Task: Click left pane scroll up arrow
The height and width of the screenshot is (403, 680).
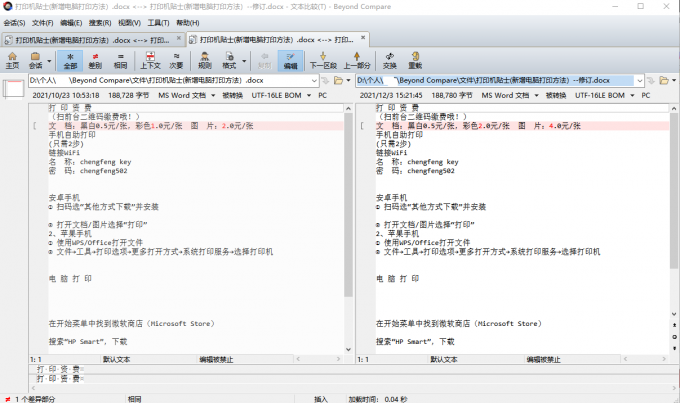Action: click(x=348, y=108)
